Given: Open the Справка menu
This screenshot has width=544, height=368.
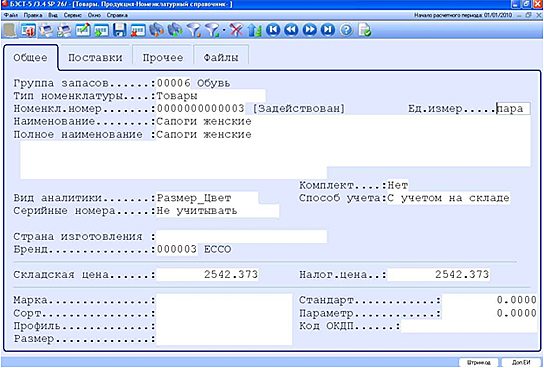Looking at the screenshot, I should (x=117, y=15).
